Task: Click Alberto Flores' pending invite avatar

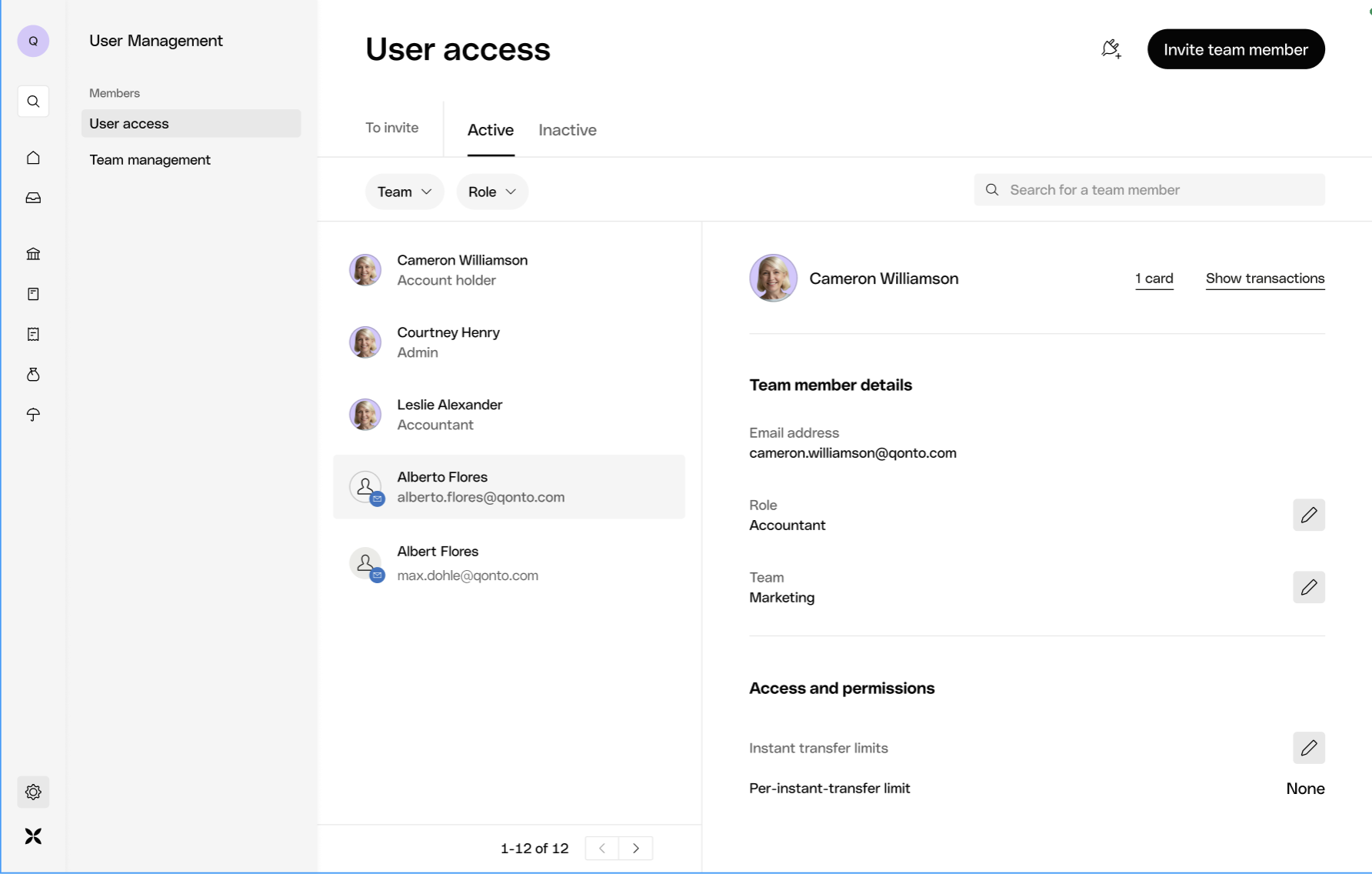Action: click(365, 487)
